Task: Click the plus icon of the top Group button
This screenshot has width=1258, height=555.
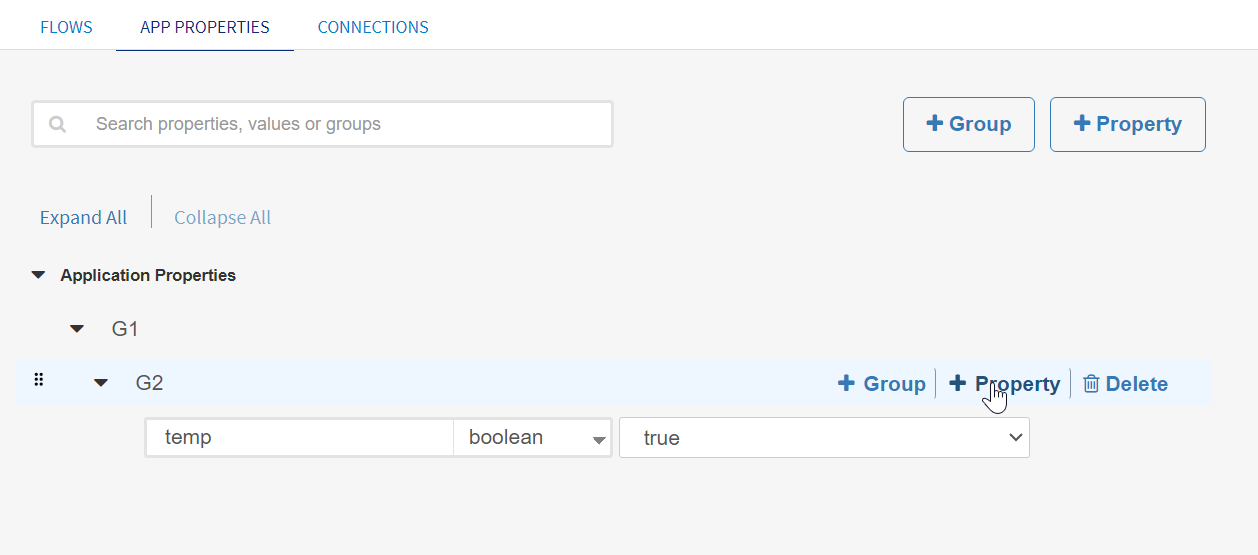Action: tap(935, 123)
